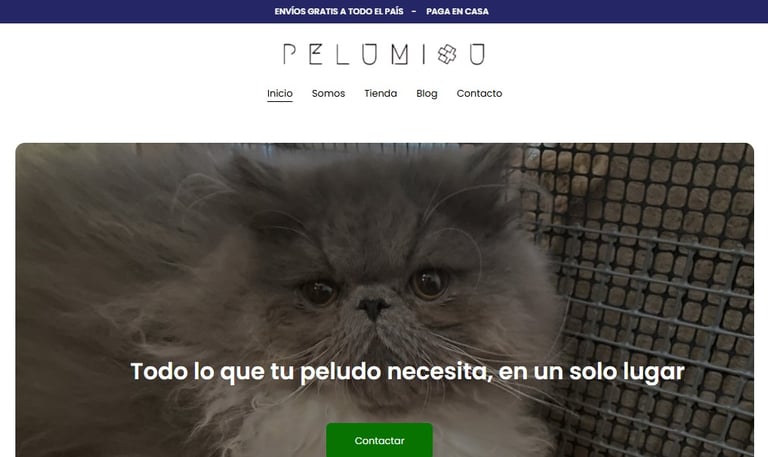Image resolution: width=768 pixels, height=457 pixels.
Task: Click the E letter in the logo
Action: tap(315, 54)
